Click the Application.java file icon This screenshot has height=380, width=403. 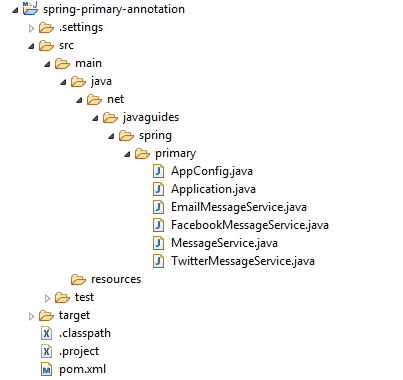[159, 189]
